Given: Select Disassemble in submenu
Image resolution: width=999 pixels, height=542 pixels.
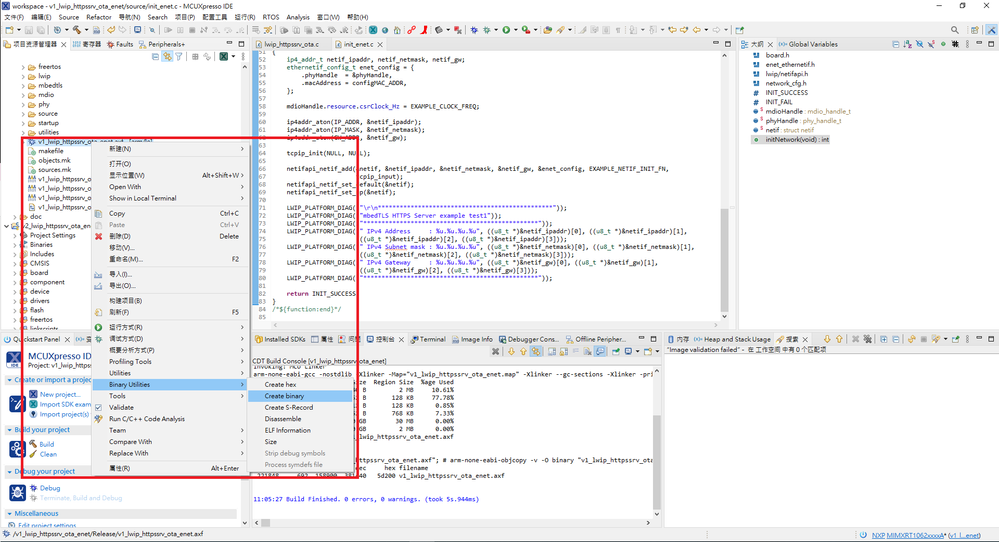Looking at the screenshot, I should pos(299,419).
